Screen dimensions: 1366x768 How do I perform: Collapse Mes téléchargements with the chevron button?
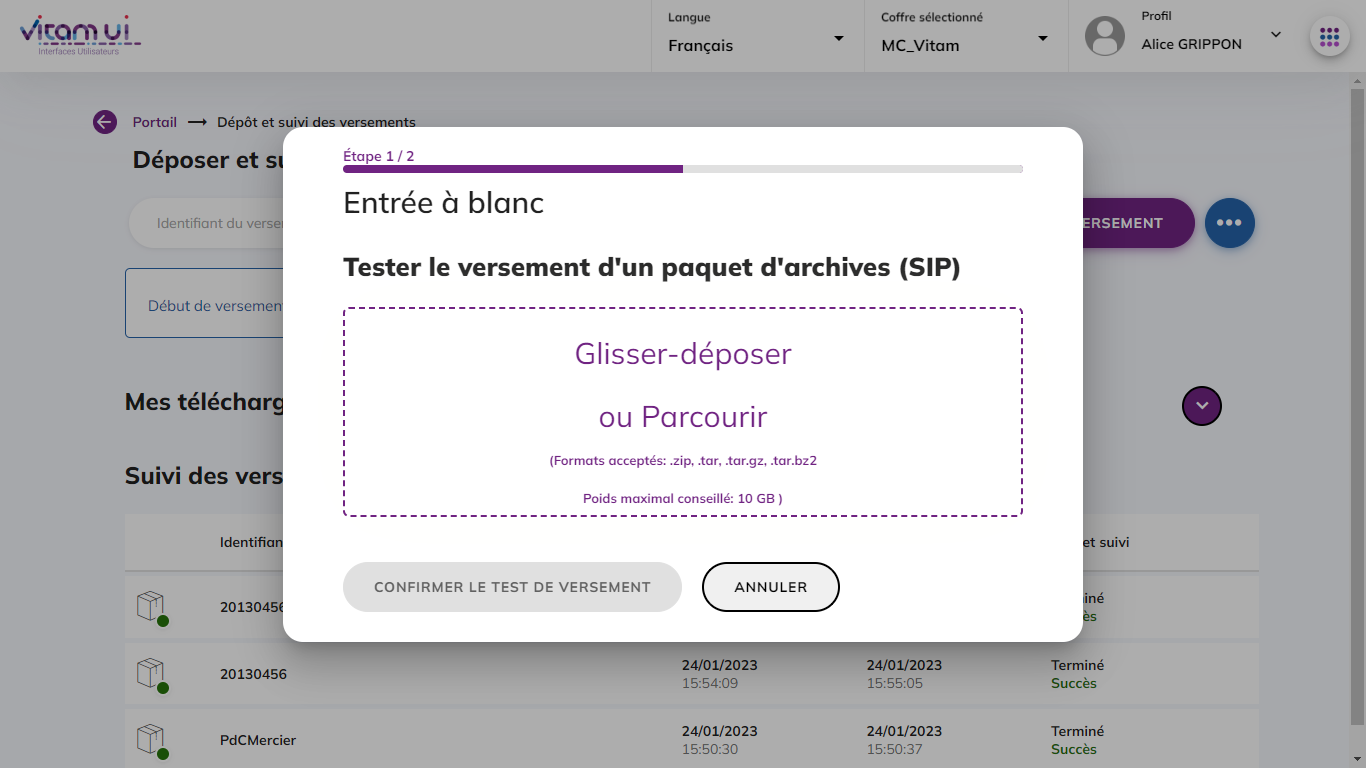(x=1201, y=406)
